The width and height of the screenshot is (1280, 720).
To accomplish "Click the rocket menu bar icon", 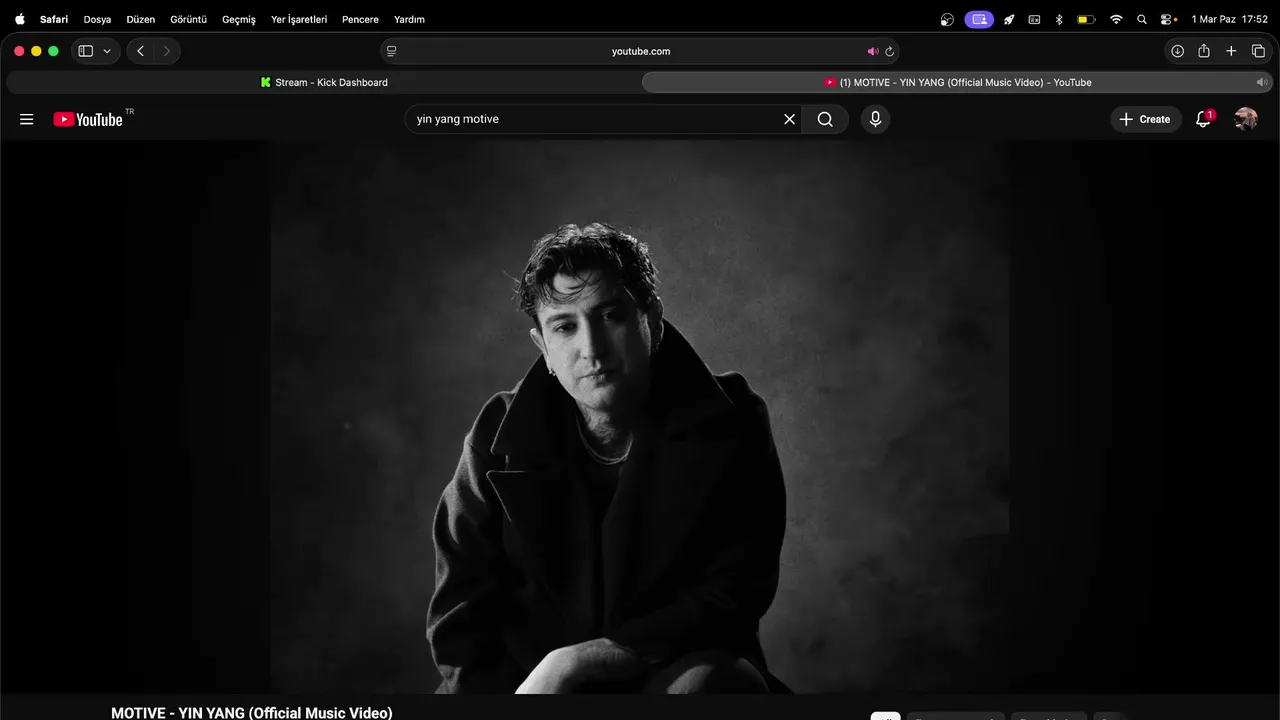I will [1009, 19].
